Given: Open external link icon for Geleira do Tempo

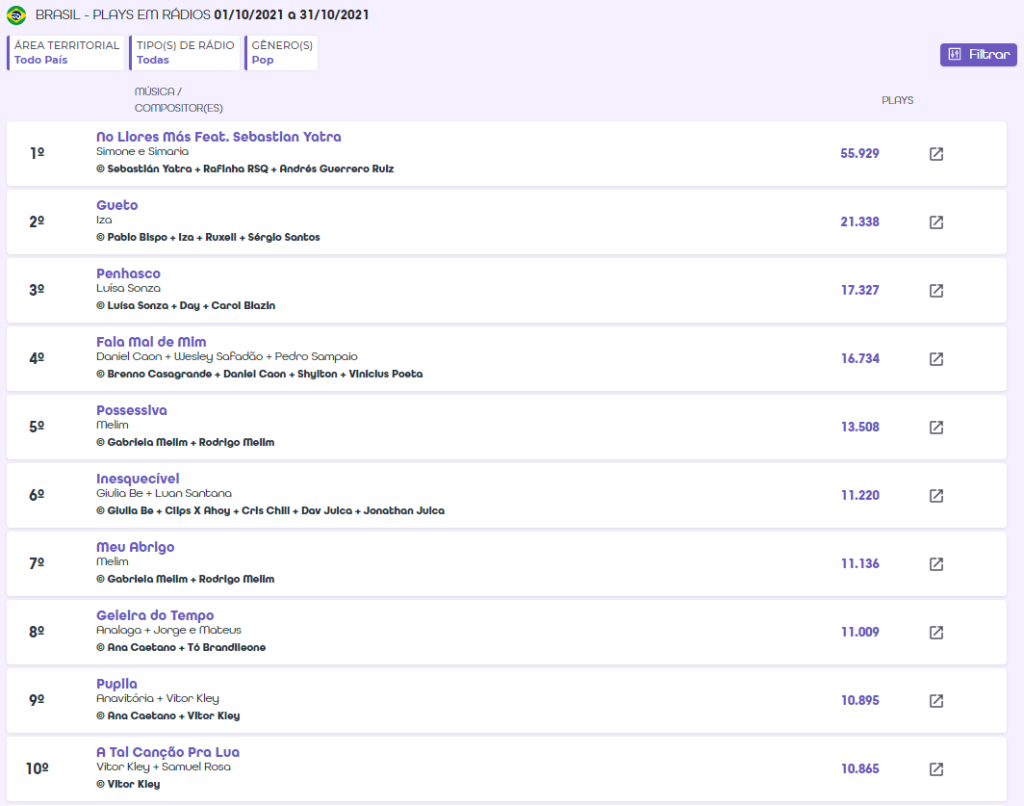Looking at the screenshot, I should click(x=936, y=632).
